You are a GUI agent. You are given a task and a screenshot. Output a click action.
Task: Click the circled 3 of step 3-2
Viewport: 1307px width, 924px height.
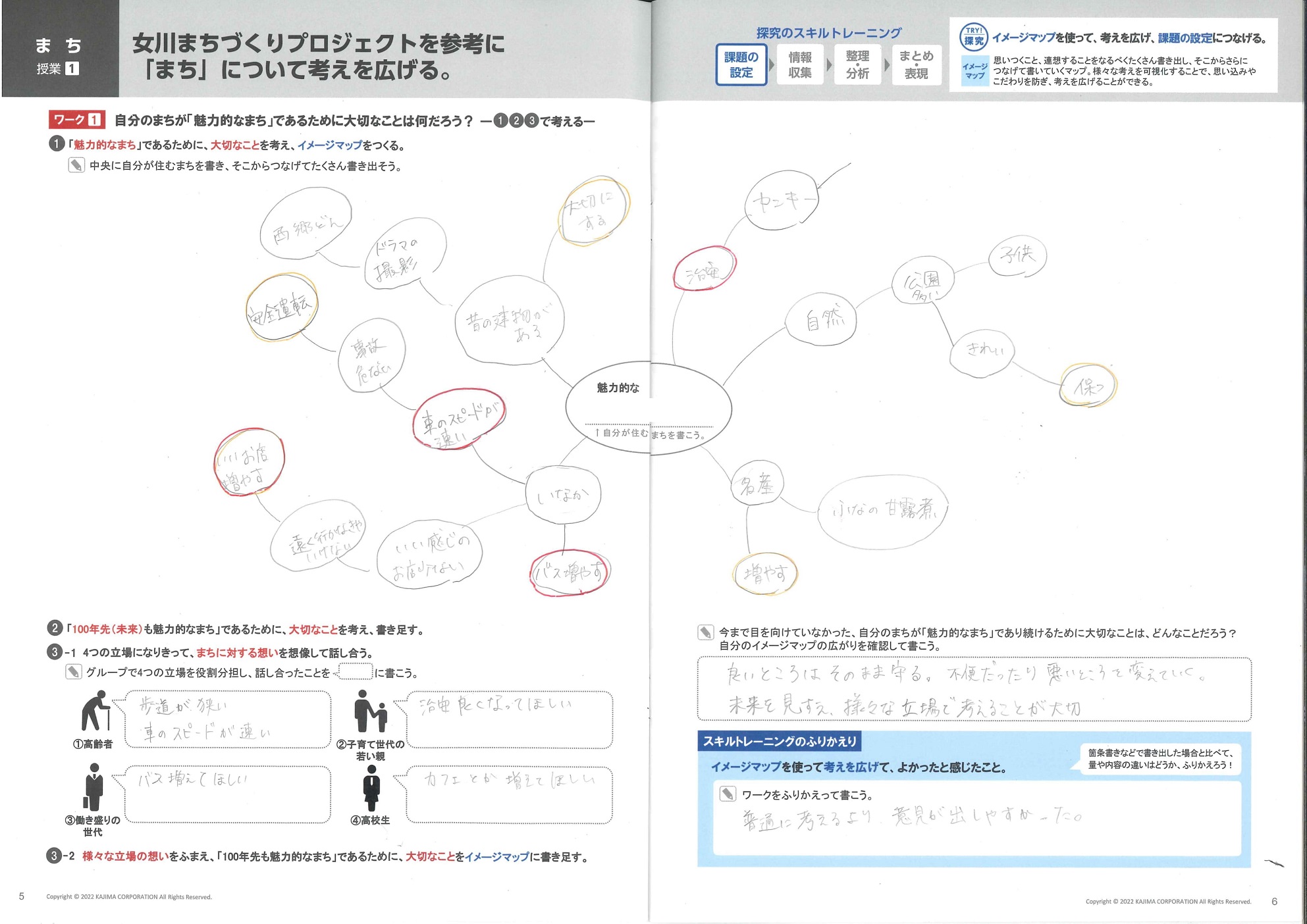coord(55,856)
